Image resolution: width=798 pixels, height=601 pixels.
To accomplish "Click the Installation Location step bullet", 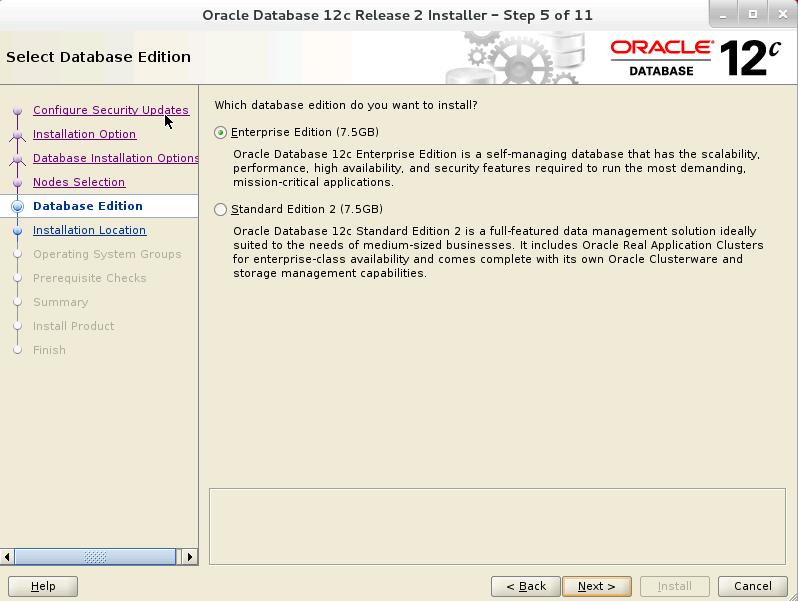I will tap(18, 231).
